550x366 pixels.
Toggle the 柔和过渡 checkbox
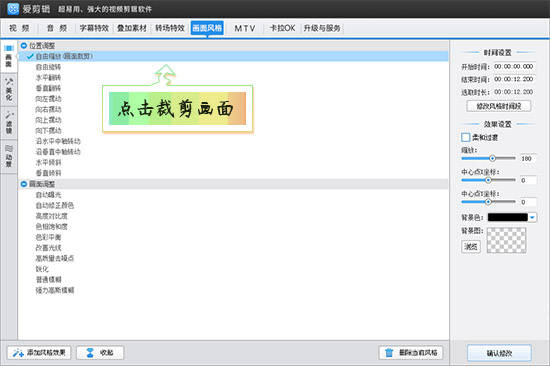pos(465,138)
